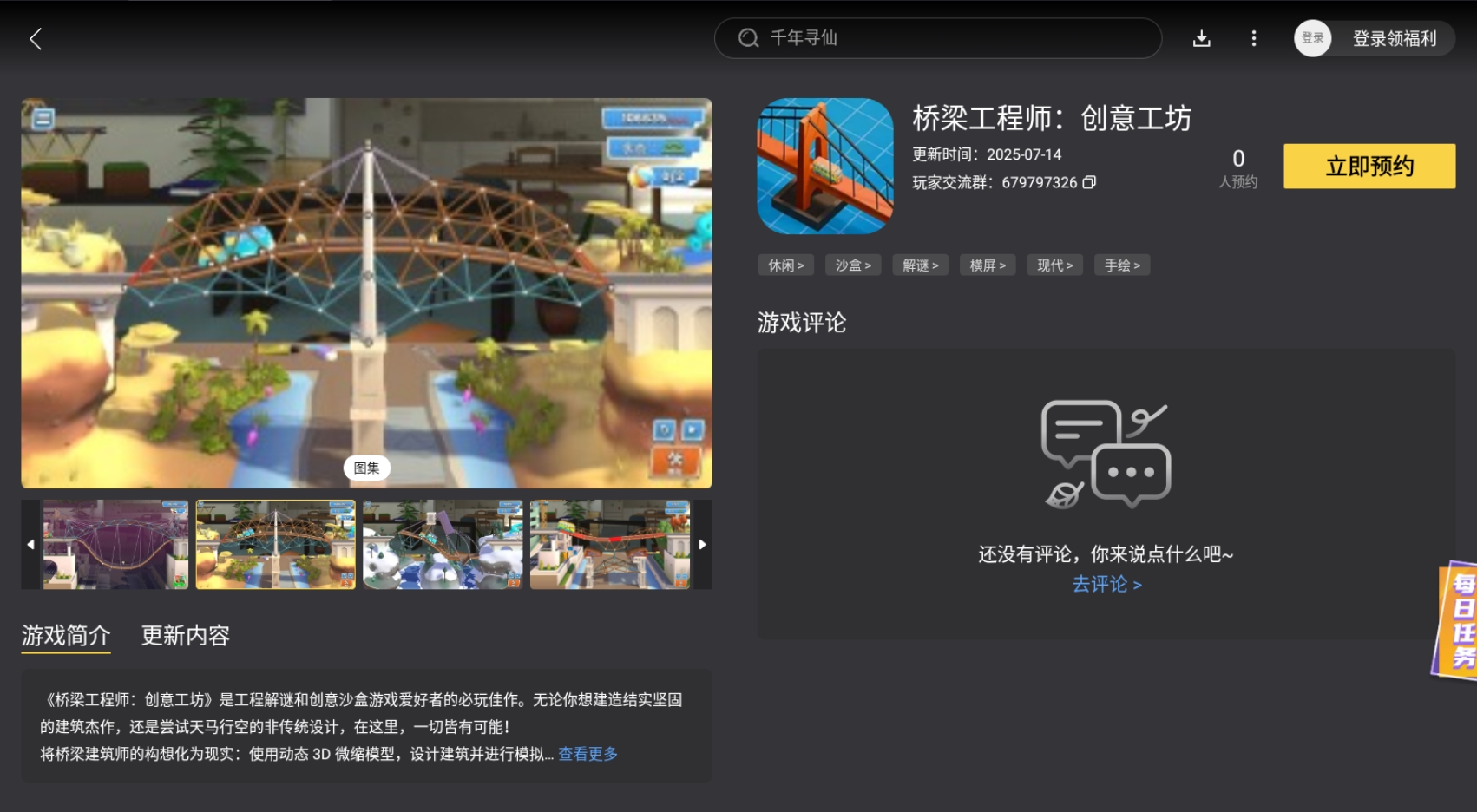Show previous thumbnails with left arrow
Viewport: 1477px width, 812px height.
point(30,544)
